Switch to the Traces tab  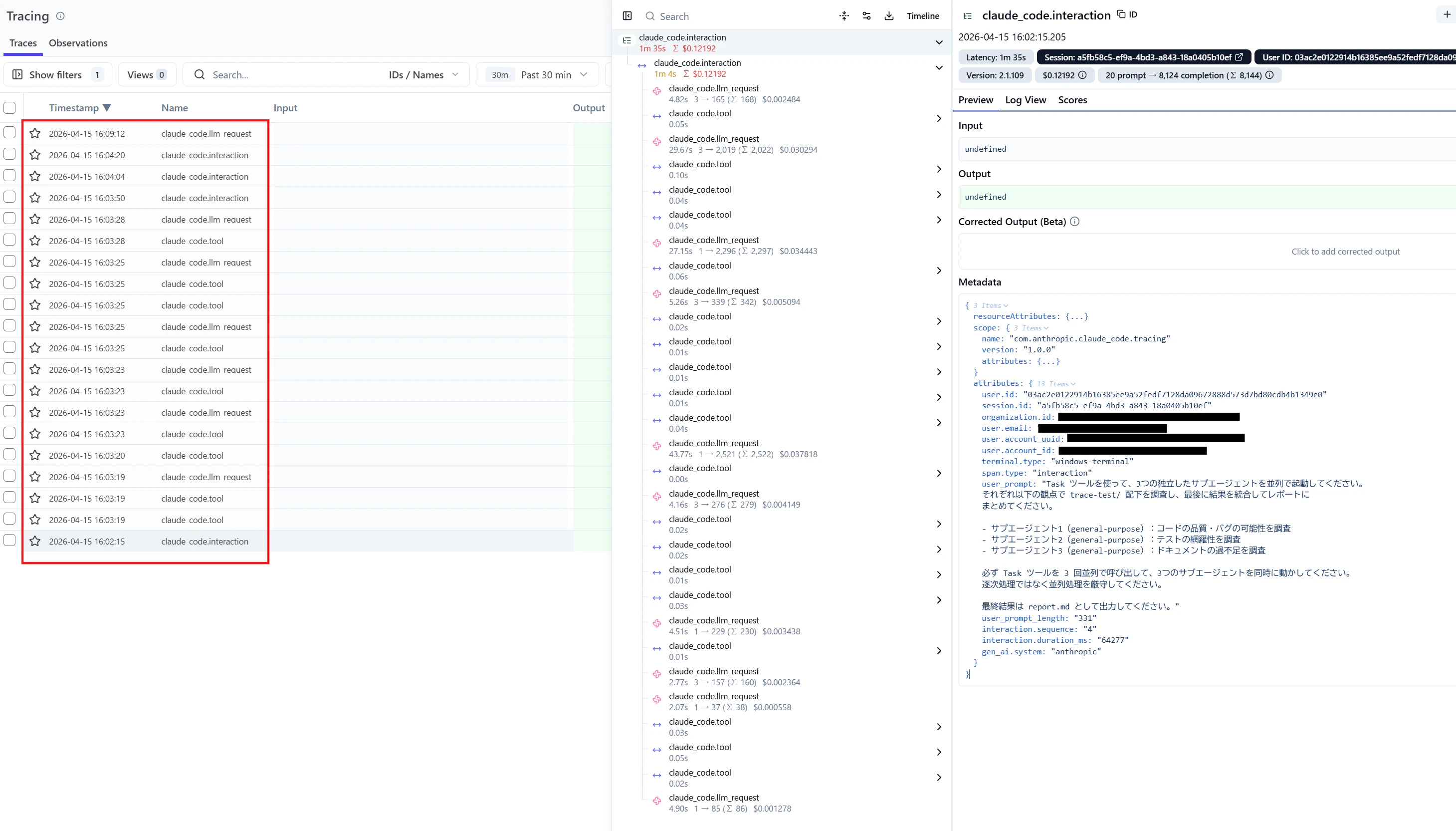tap(23, 43)
